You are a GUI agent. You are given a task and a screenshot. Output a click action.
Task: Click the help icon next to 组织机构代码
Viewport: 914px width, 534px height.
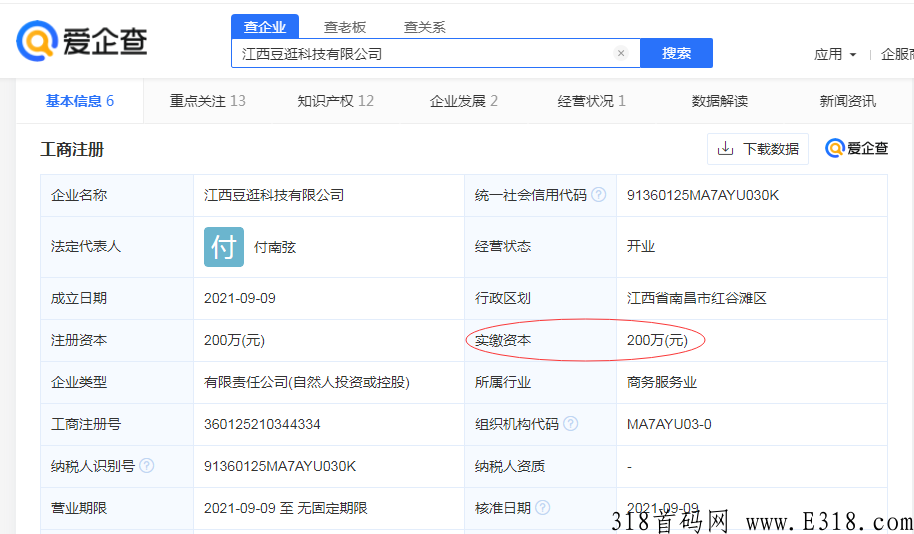tap(571, 424)
